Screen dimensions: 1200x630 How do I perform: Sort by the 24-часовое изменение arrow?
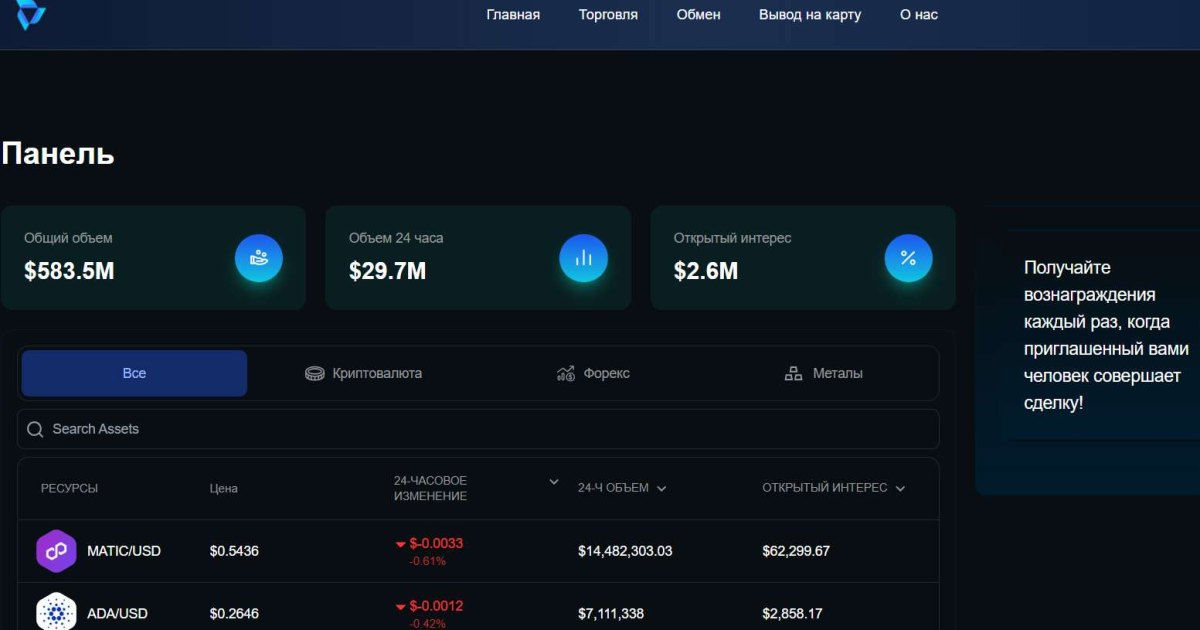tap(554, 482)
